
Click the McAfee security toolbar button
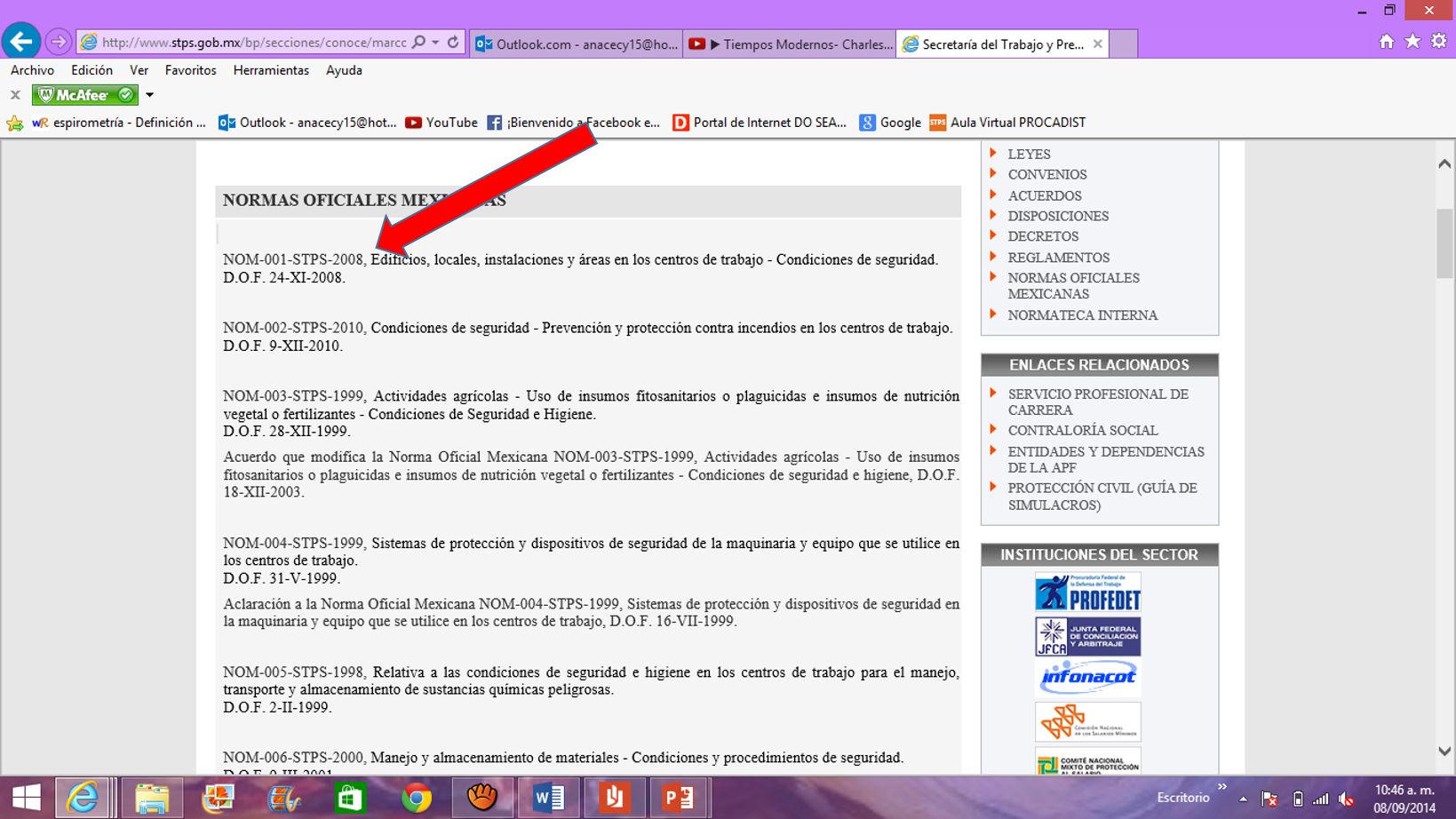coord(84,95)
